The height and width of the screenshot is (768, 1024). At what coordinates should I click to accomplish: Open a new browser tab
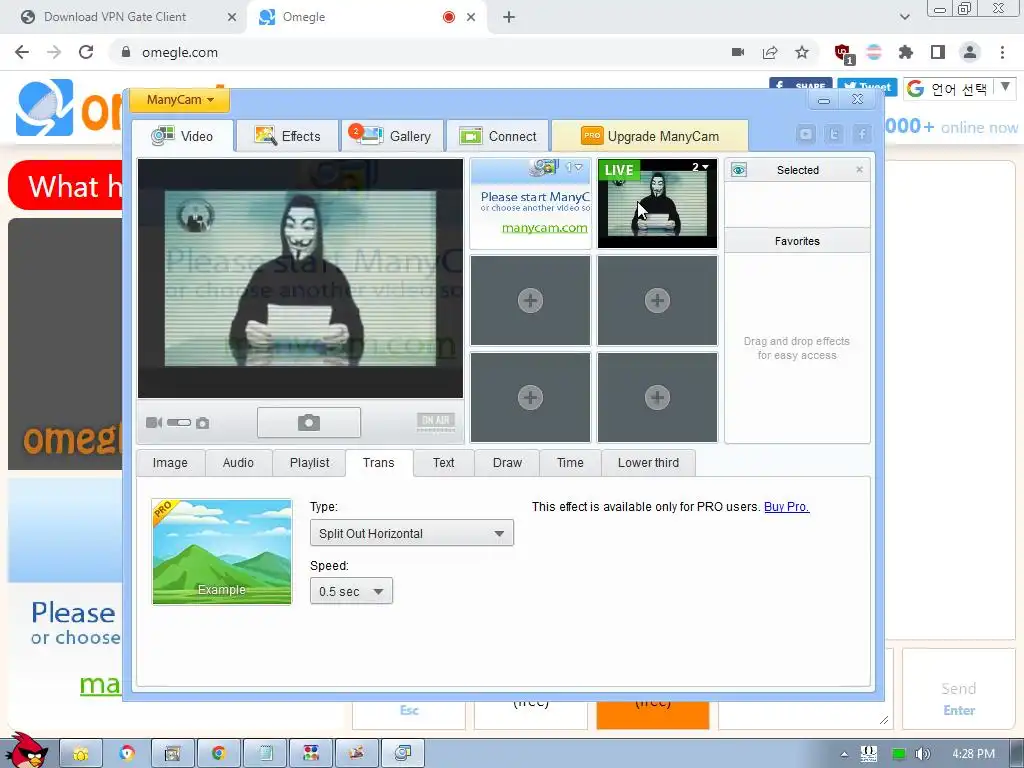point(509,17)
